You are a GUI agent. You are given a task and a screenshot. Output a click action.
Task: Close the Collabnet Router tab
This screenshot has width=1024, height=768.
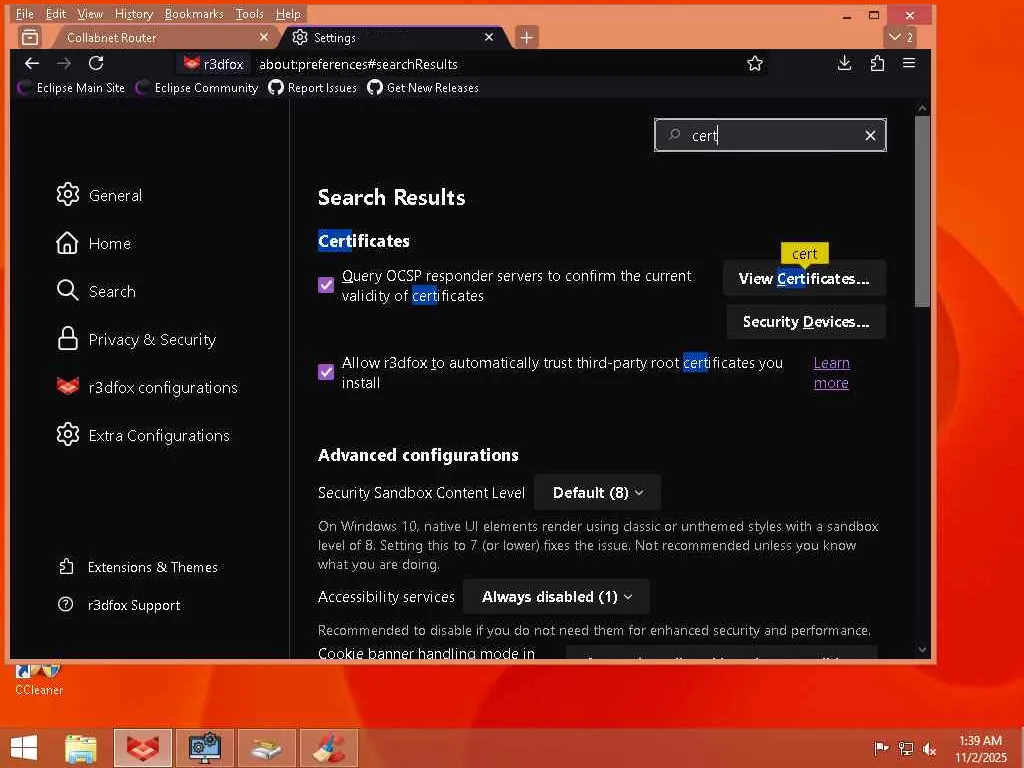[264, 37]
